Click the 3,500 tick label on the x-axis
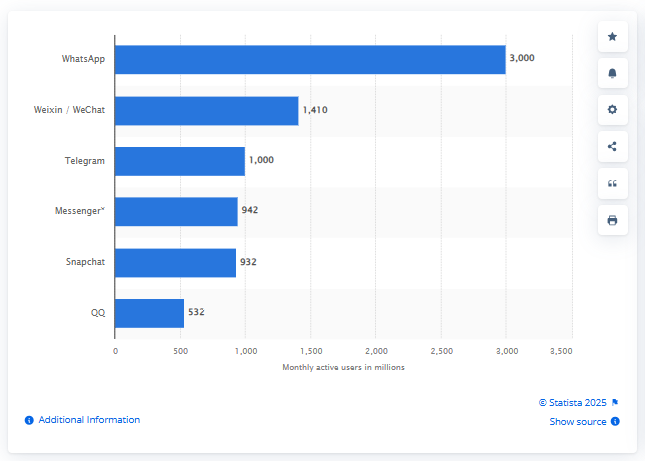The image size is (645, 461). [x=561, y=351]
